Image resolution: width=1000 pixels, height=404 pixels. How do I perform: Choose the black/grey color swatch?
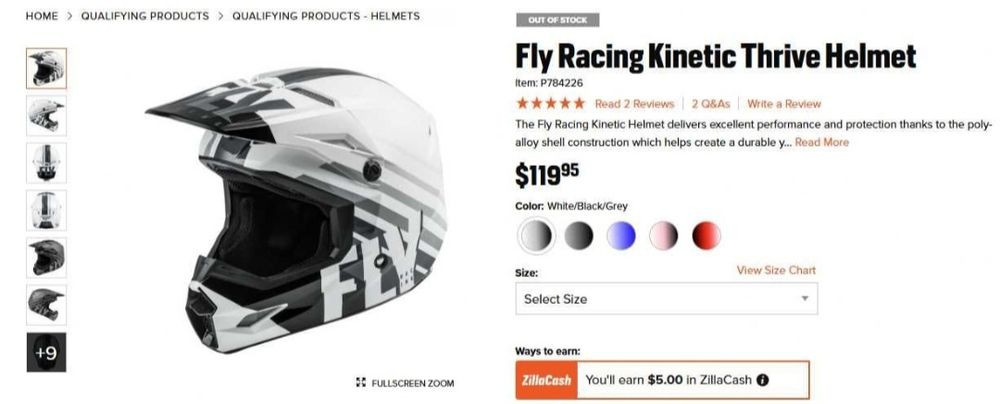pyautogui.click(x=578, y=236)
